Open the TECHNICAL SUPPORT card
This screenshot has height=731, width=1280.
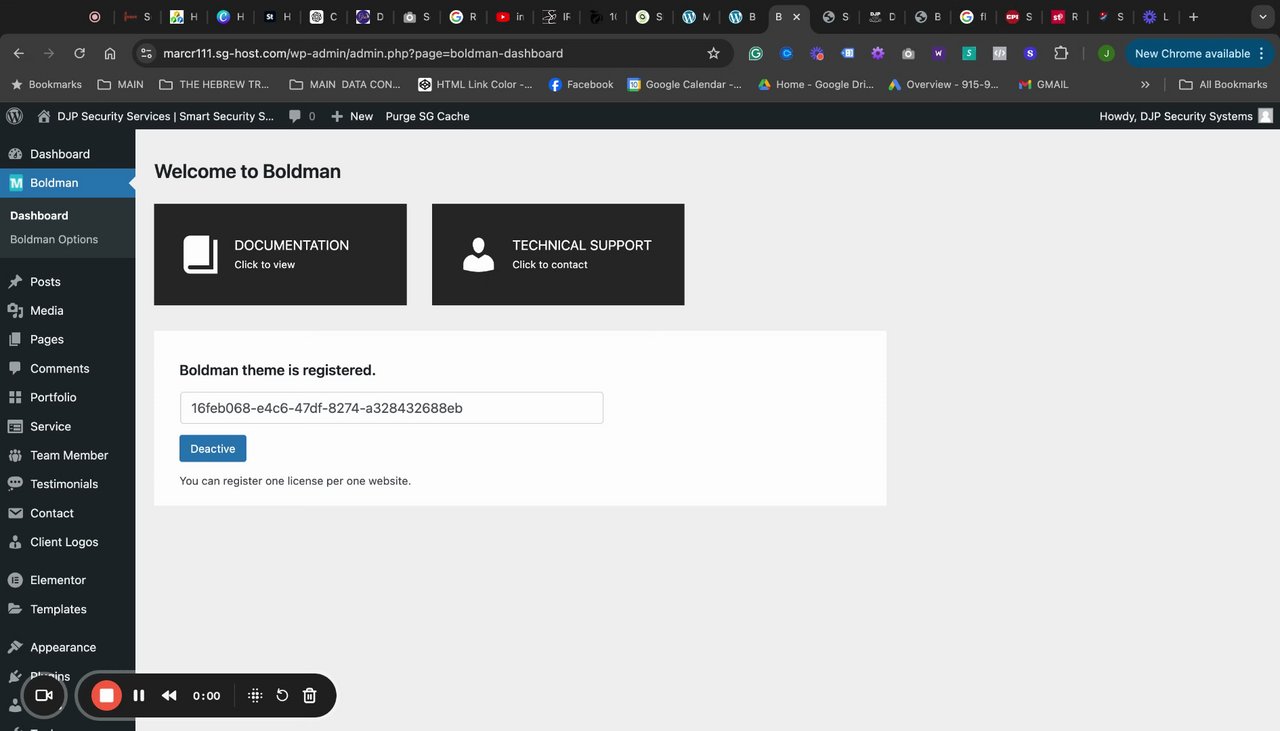click(558, 254)
